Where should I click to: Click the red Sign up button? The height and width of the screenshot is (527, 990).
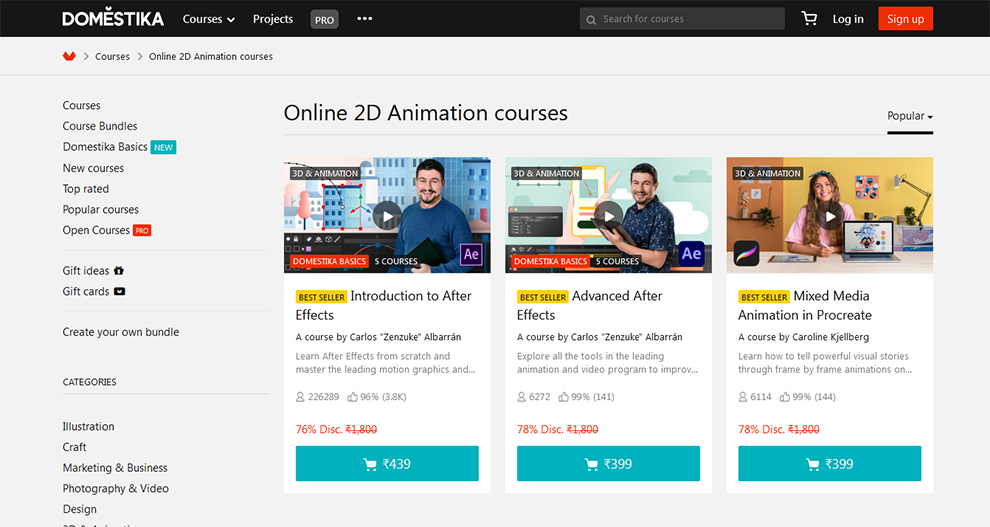click(x=905, y=19)
